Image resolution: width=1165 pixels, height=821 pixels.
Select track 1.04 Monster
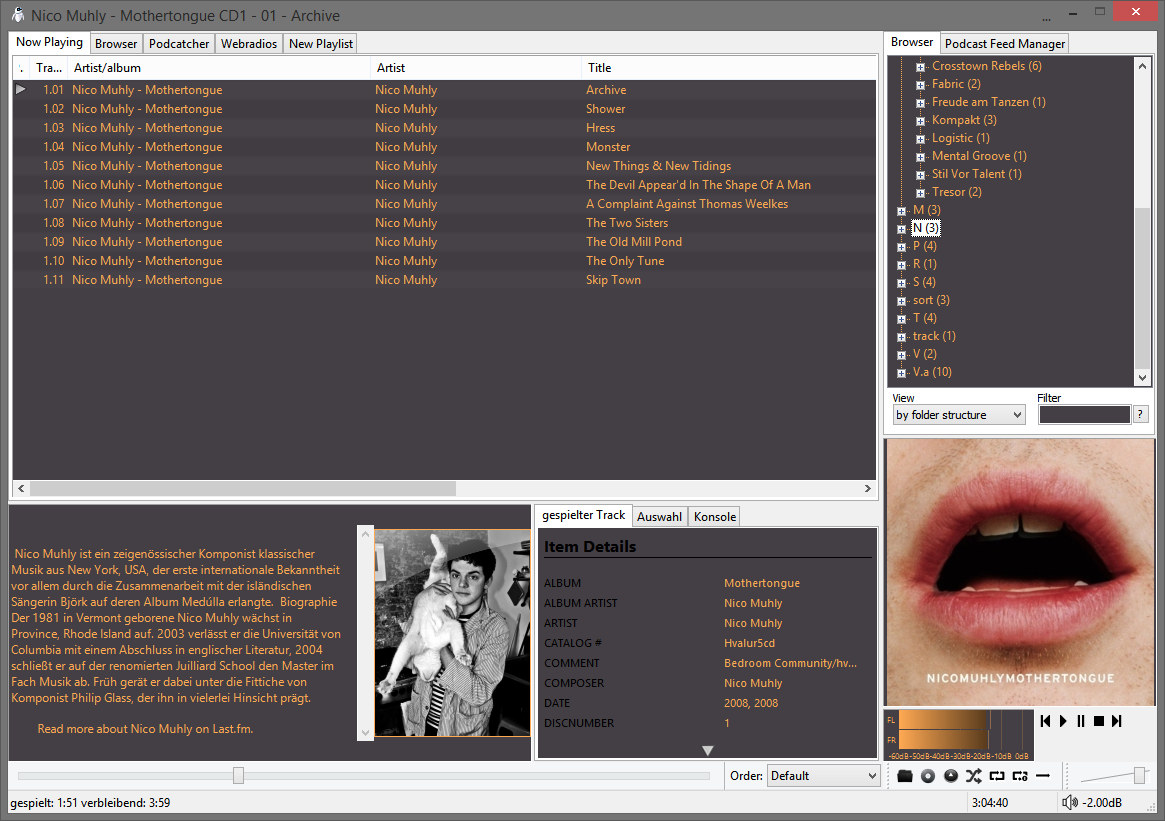click(444, 147)
